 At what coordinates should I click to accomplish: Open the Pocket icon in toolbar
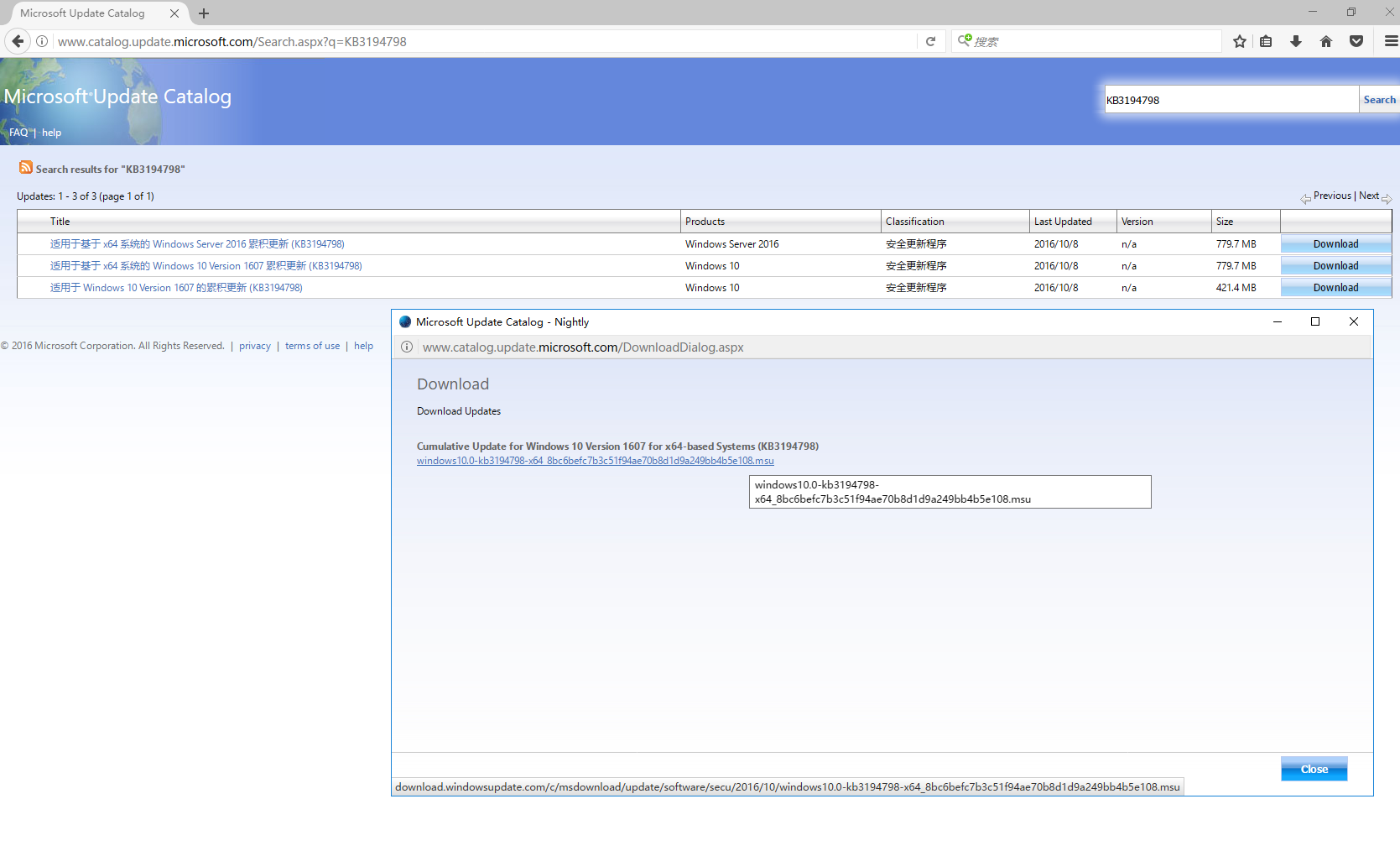[1356, 41]
